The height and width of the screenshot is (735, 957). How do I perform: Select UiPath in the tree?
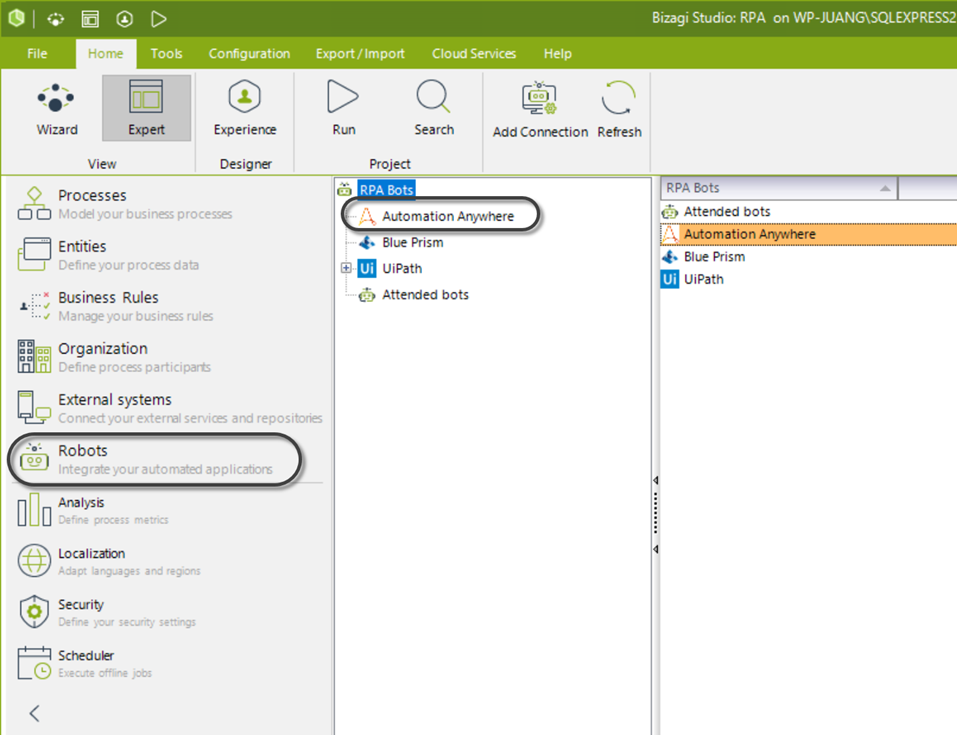tap(402, 269)
